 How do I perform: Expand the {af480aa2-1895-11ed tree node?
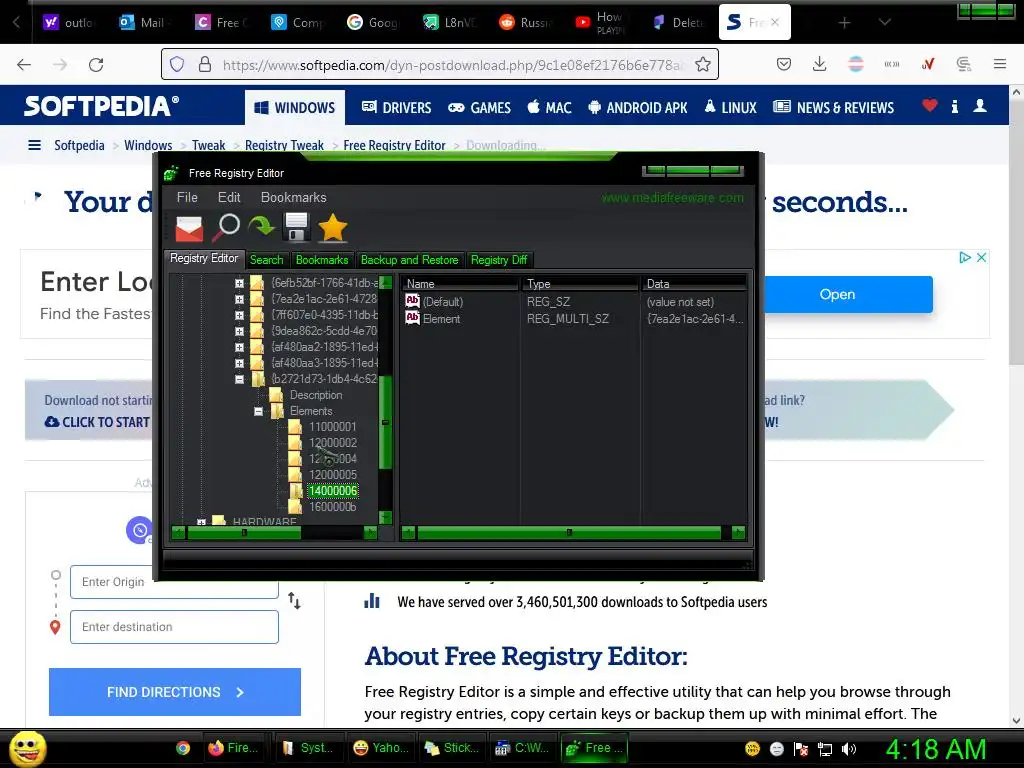239,347
